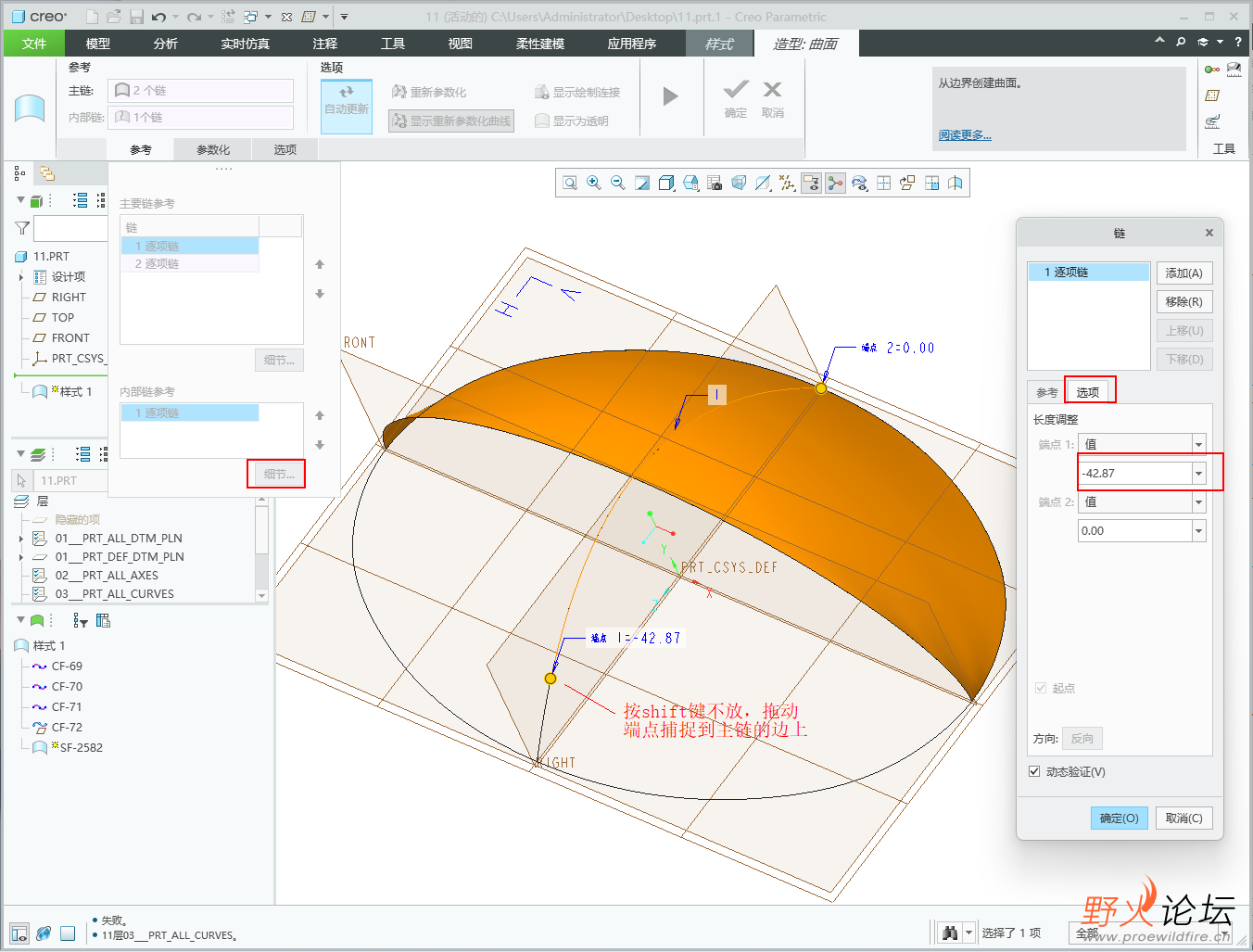Click 细节... button under 内部链参考

pyautogui.click(x=279, y=474)
